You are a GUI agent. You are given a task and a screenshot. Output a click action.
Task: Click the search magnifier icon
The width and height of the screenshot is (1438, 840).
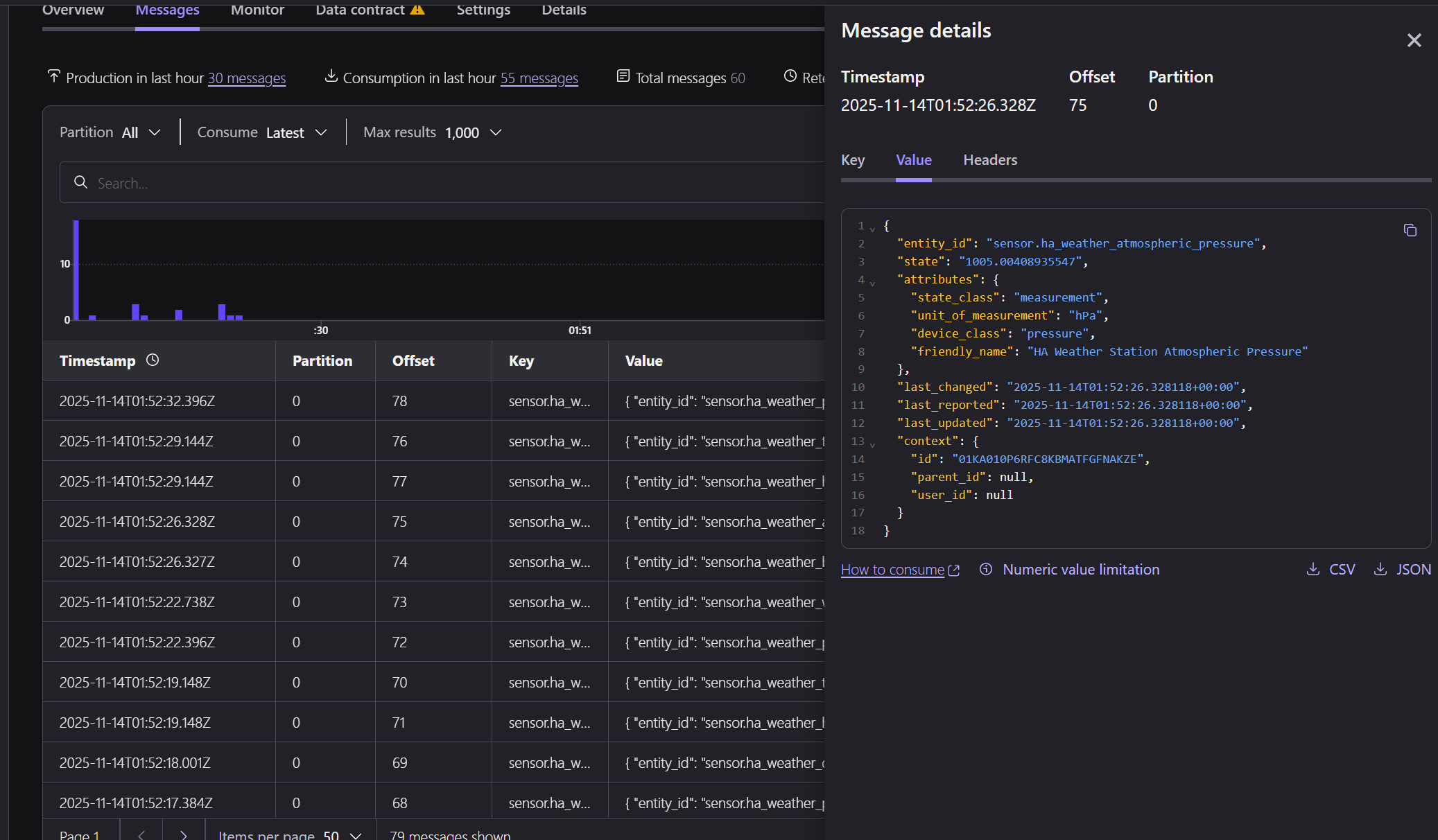(x=81, y=182)
